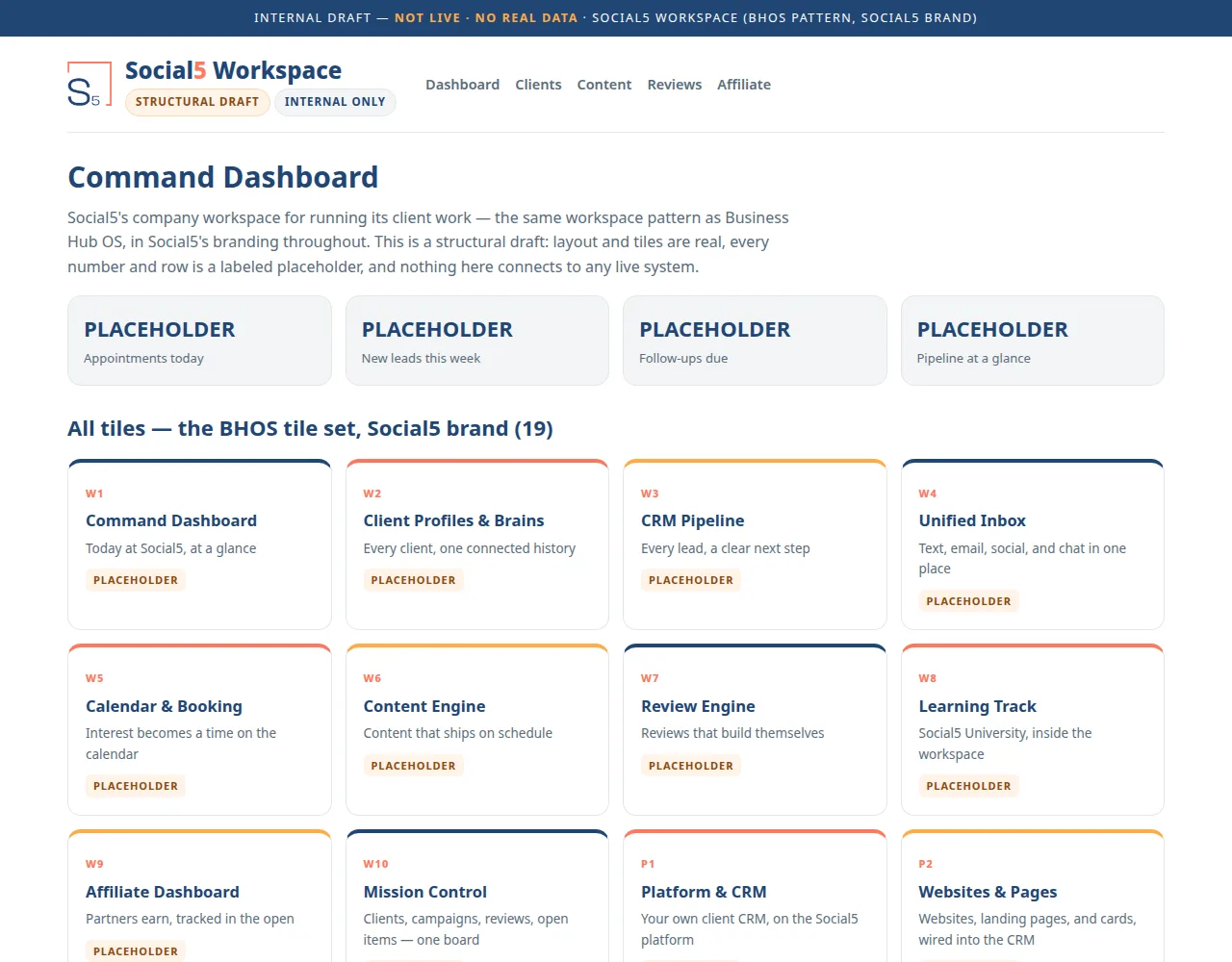This screenshot has width=1232, height=962.
Task: Click the W1 tile code label
Action: tap(94, 494)
